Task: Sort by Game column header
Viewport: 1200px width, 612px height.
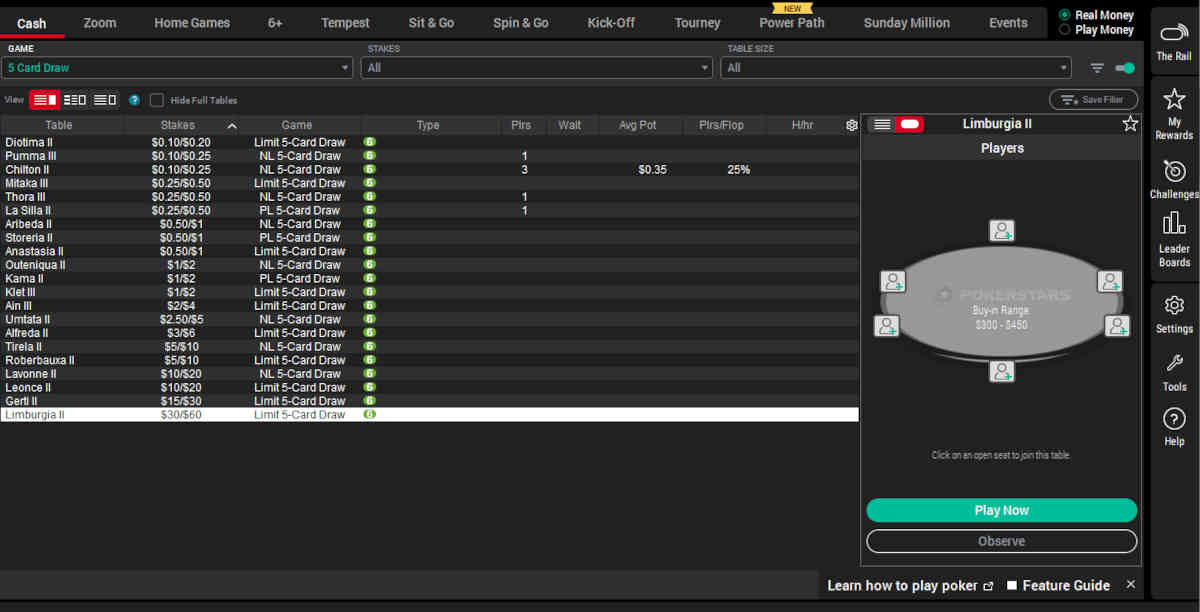Action: pos(297,125)
